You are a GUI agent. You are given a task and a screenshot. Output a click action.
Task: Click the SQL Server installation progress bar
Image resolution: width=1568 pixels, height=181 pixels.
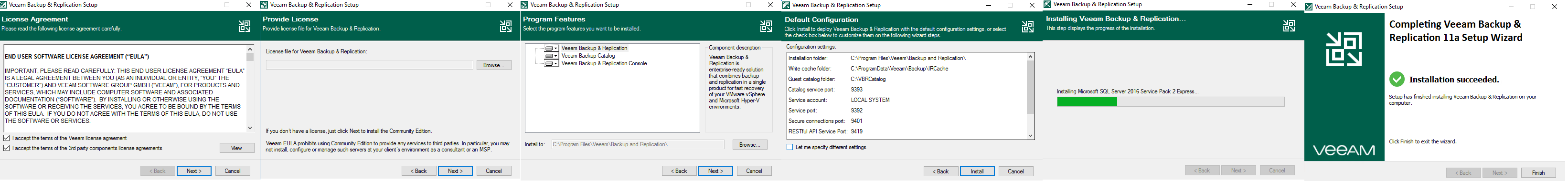point(1171,102)
